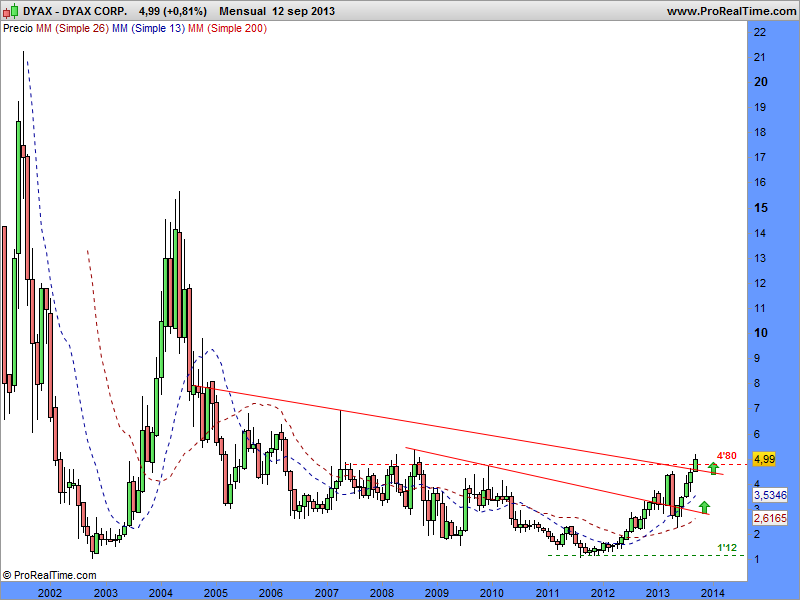Click the 21 price axis label
The height and width of the screenshot is (600, 800).
click(x=760, y=57)
